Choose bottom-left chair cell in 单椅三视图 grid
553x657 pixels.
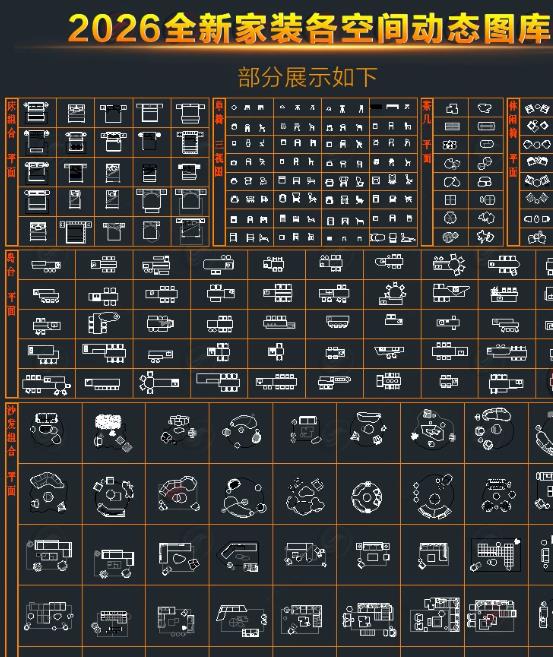[248, 238]
